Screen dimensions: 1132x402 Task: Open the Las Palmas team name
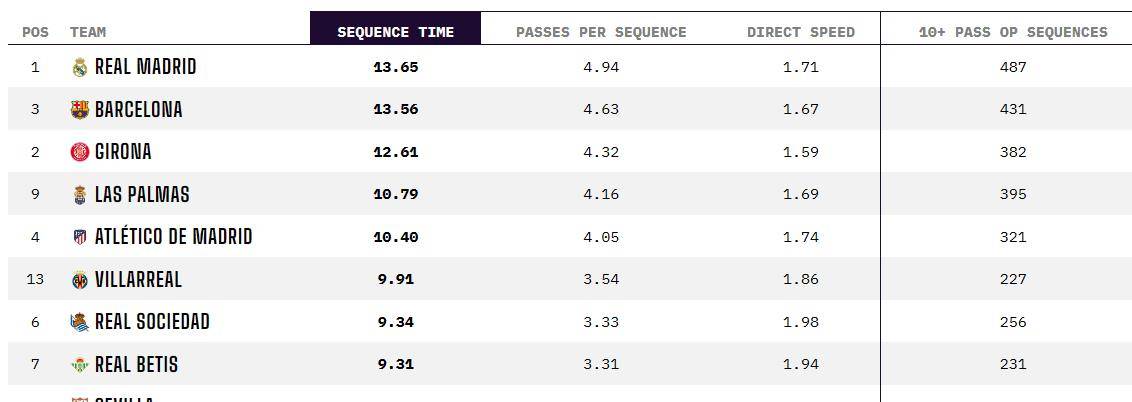point(142,195)
